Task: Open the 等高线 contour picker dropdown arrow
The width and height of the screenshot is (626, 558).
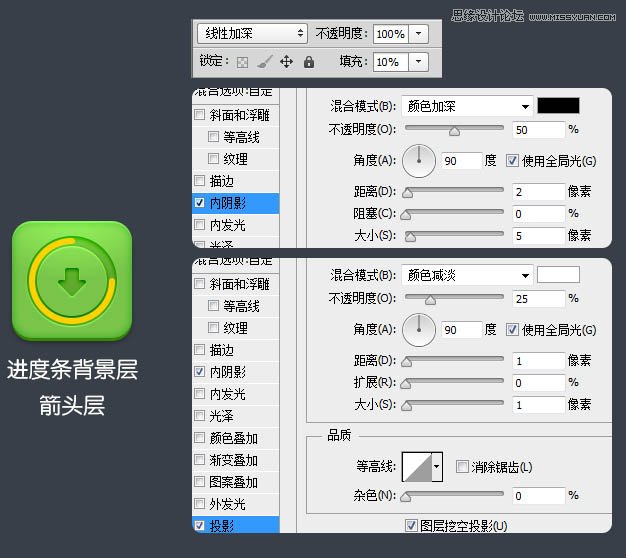Action: 437,466
